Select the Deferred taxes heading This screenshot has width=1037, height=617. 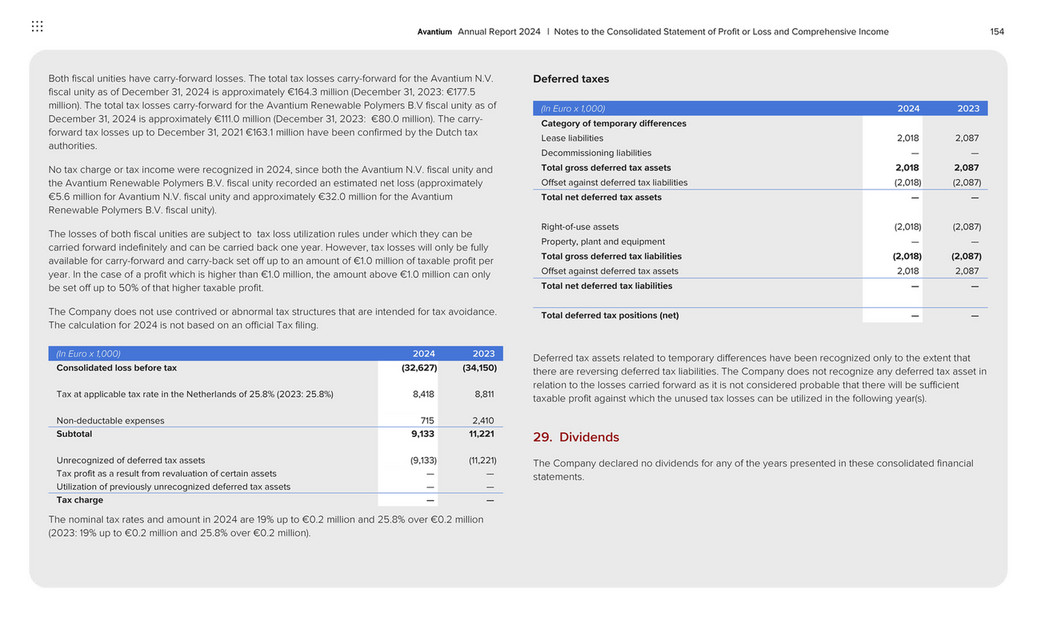tap(571, 79)
